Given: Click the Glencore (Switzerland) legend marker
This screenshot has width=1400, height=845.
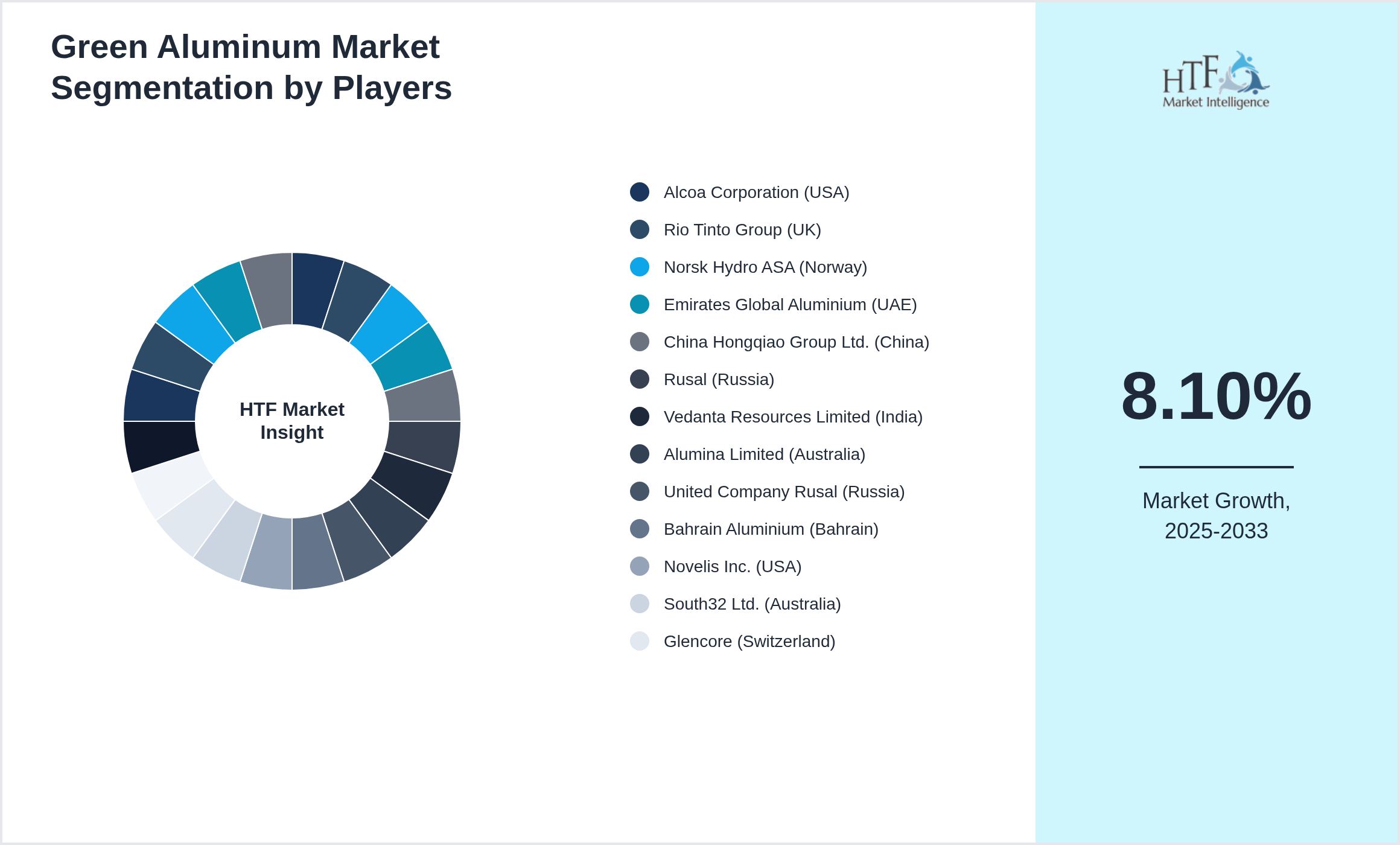Looking at the screenshot, I should tap(639, 641).
